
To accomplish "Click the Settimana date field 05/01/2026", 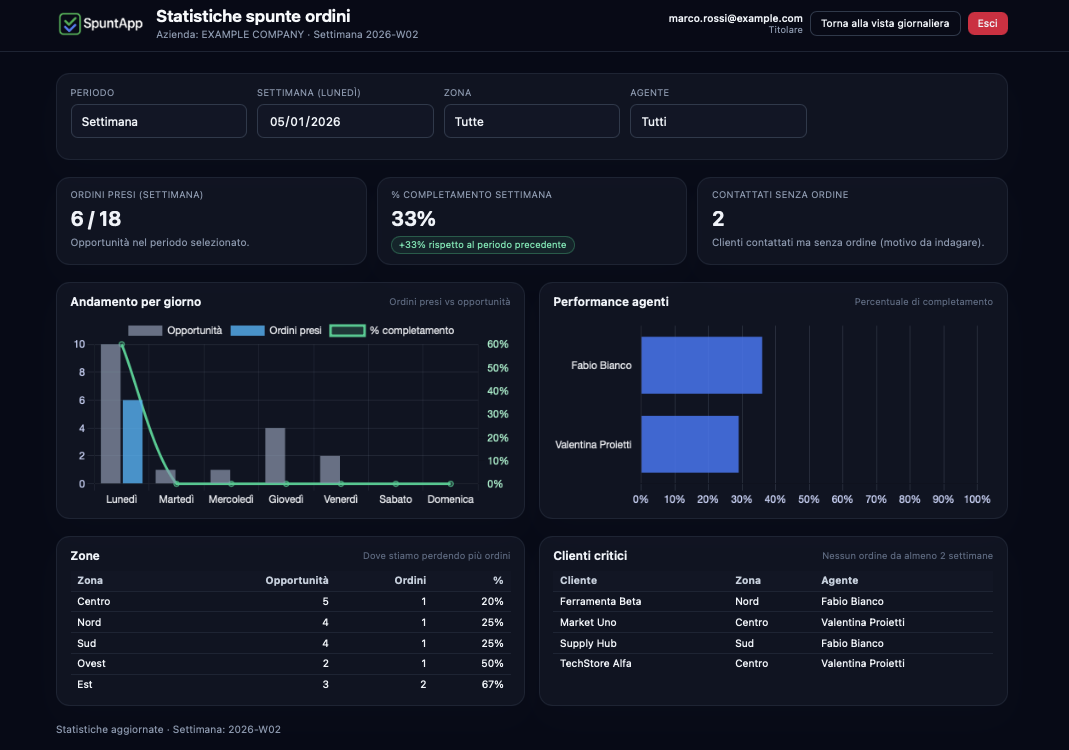I will click(x=345, y=121).
